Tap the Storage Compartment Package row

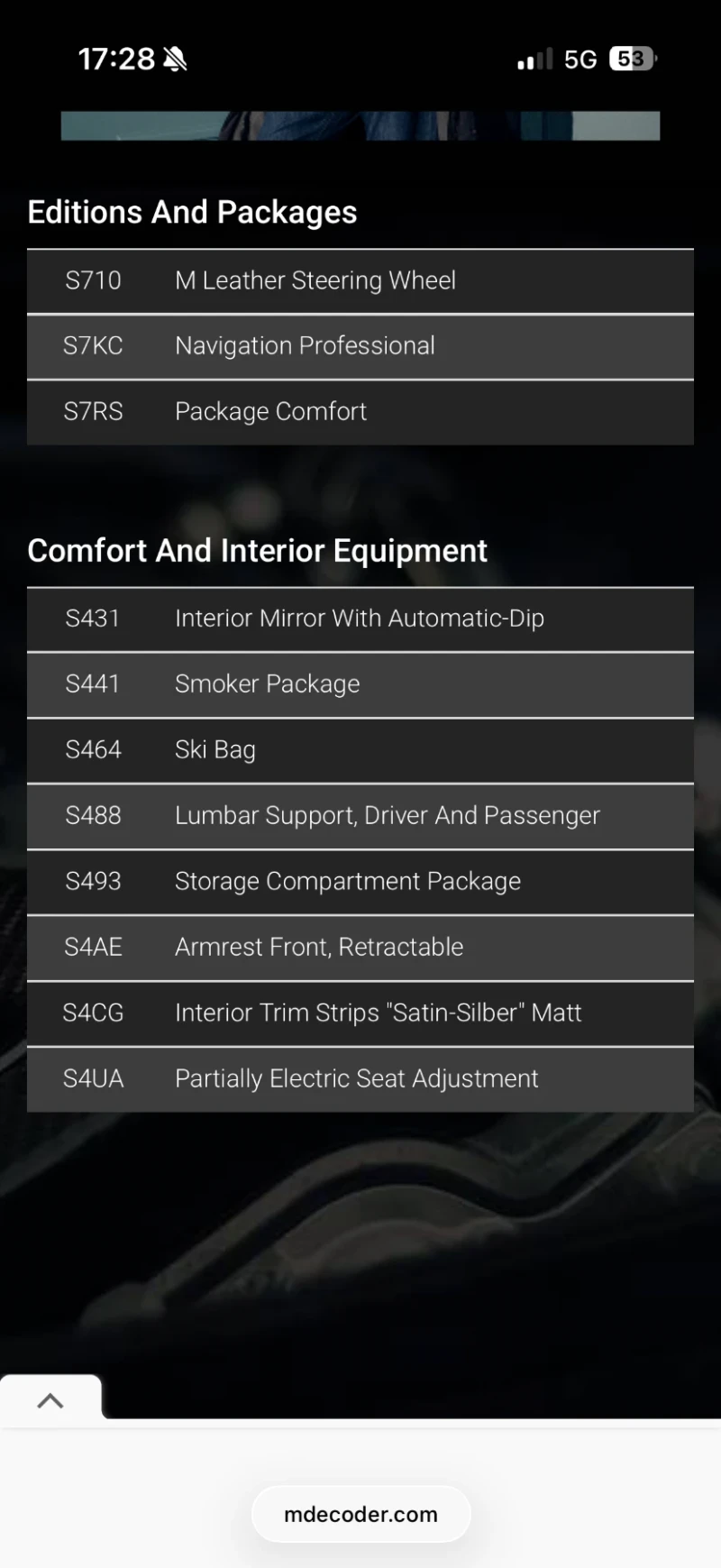(x=360, y=882)
